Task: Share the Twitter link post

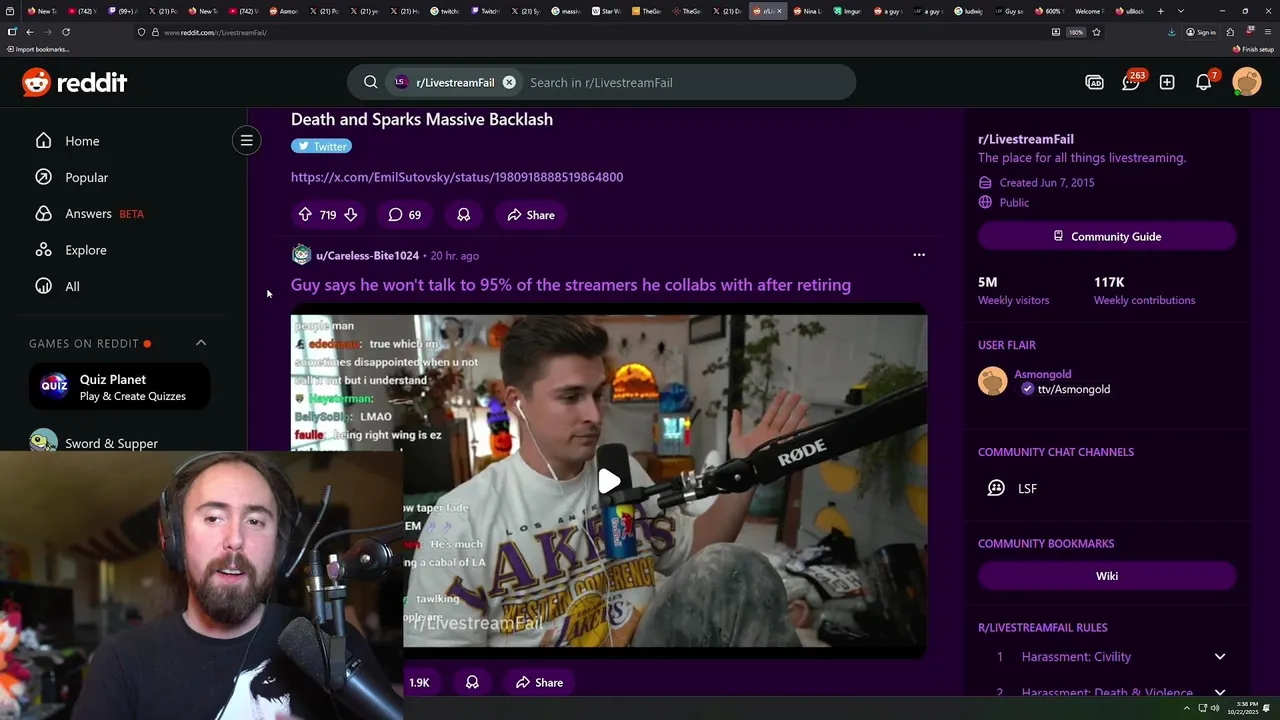Action: (x=530, y=215)
